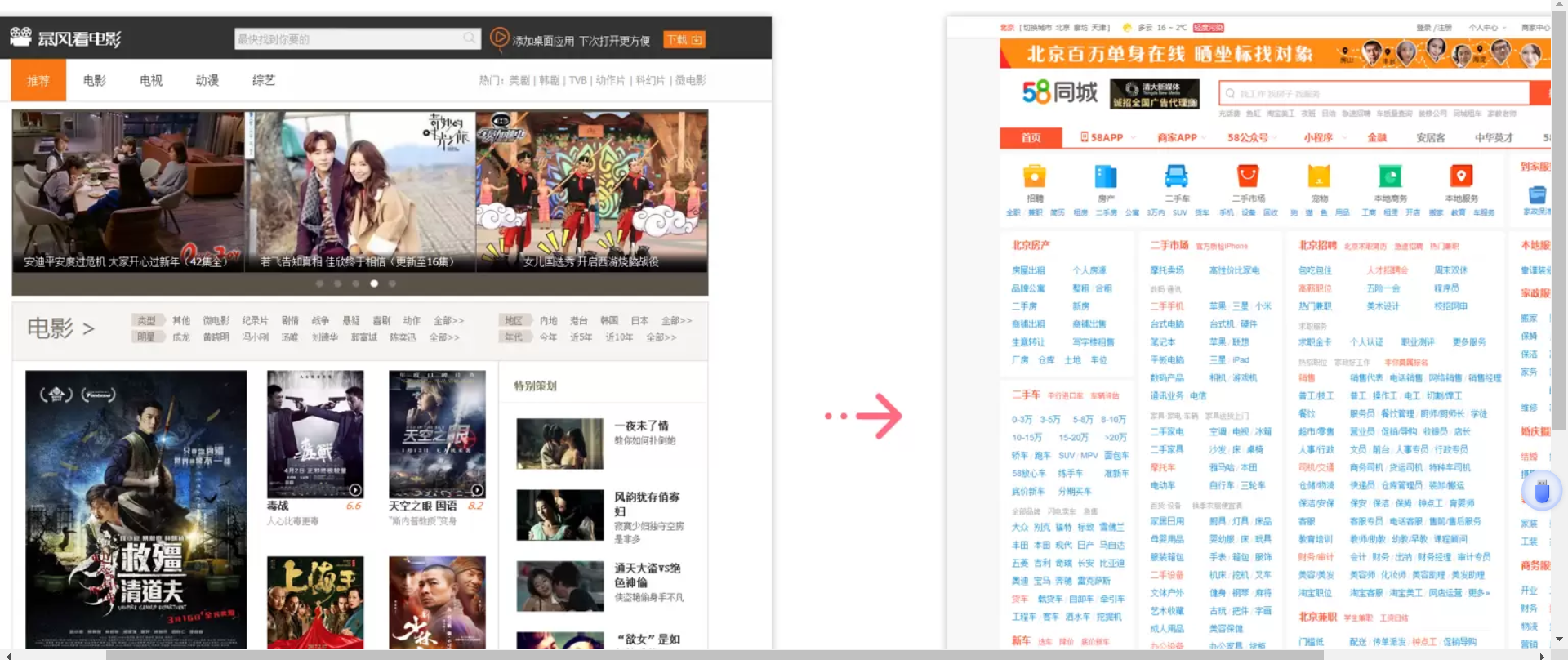Open the 本地服务 red location icon
Image resolution: width=1568 pixels, height=660 pixels.
pyautogui.click(x=1461, y=176)
